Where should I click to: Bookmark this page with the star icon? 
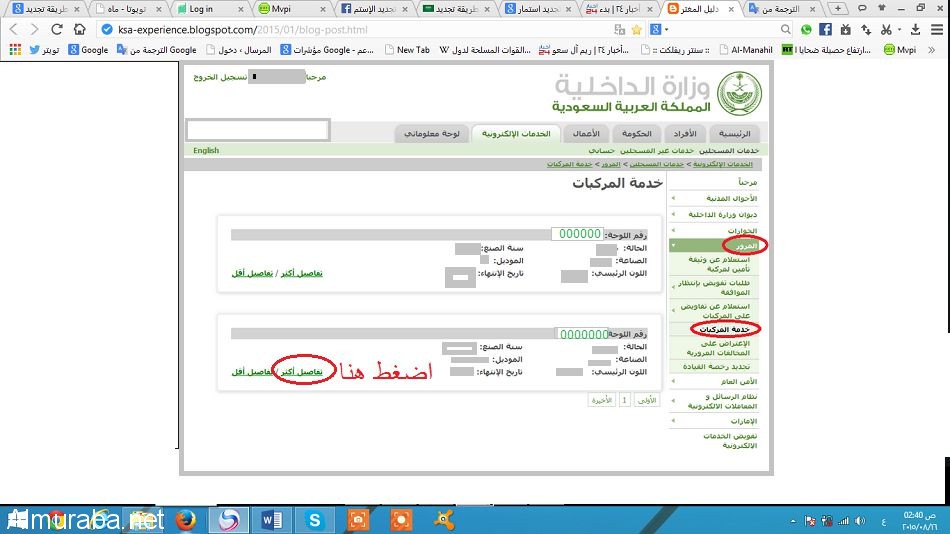pos(636,30)
